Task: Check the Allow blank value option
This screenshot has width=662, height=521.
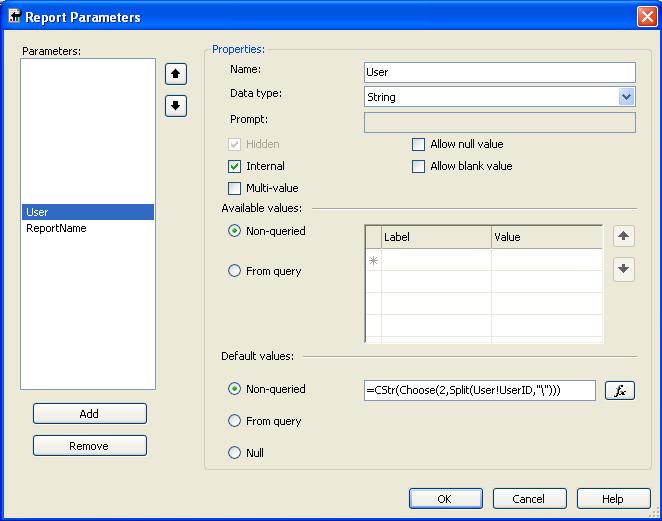Action: coord(419,167)
